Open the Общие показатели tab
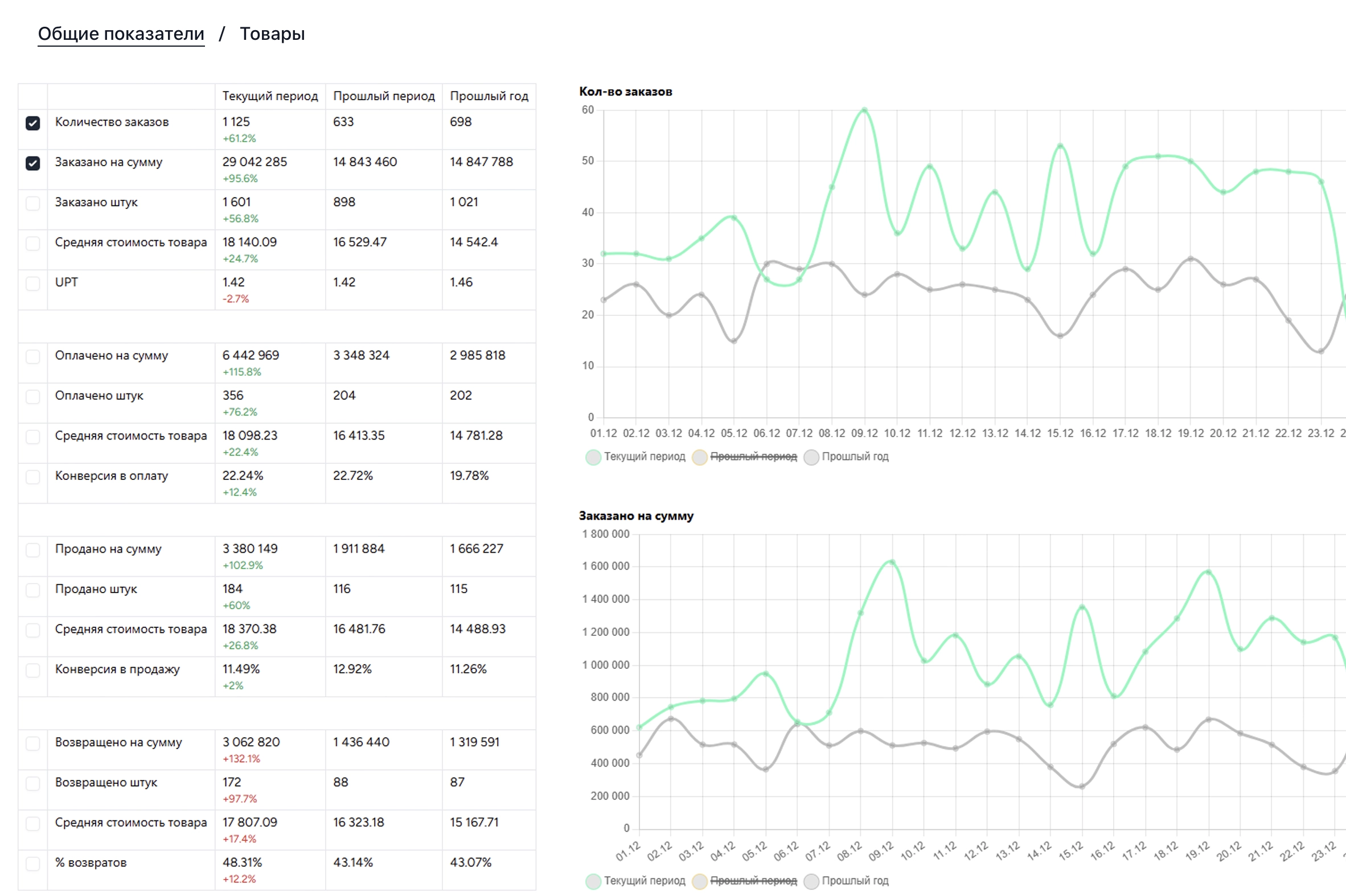 tap(121, 34)
